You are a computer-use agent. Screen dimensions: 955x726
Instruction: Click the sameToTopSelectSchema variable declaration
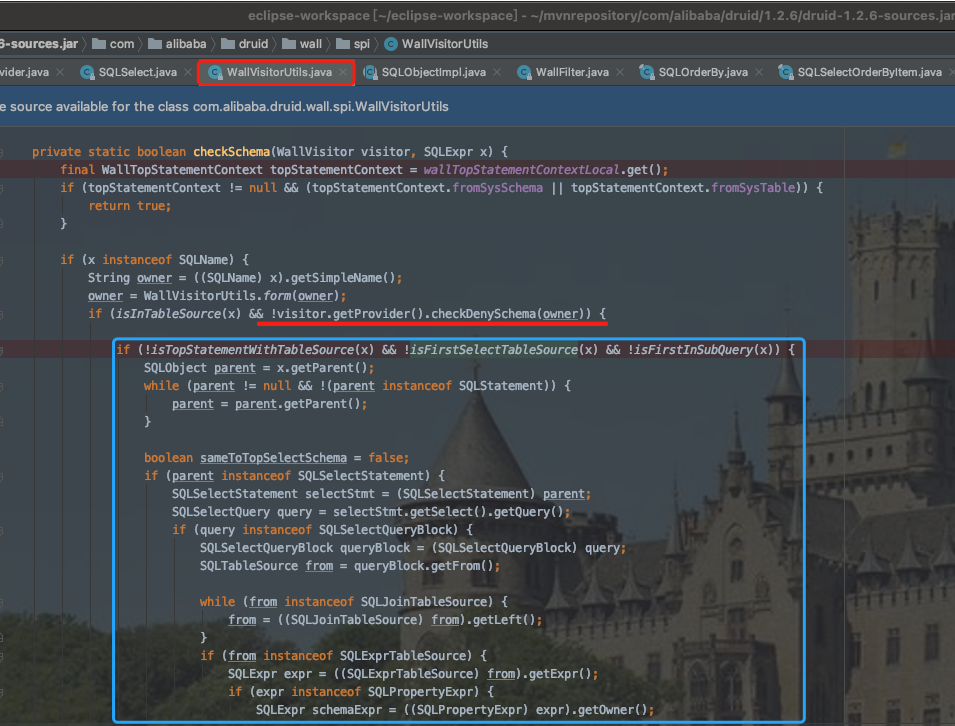pyautogui.click(x=273, y=458)
